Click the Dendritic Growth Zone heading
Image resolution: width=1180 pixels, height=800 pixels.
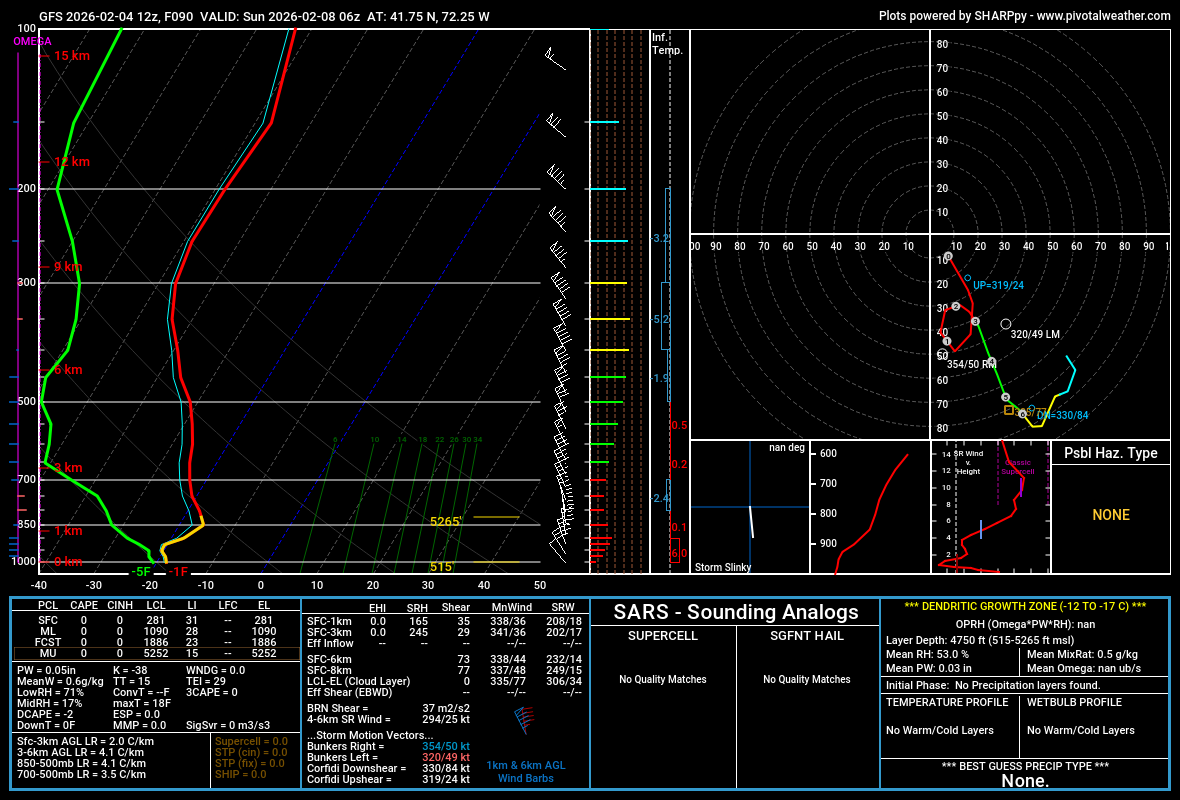[x=1025, y=606]
